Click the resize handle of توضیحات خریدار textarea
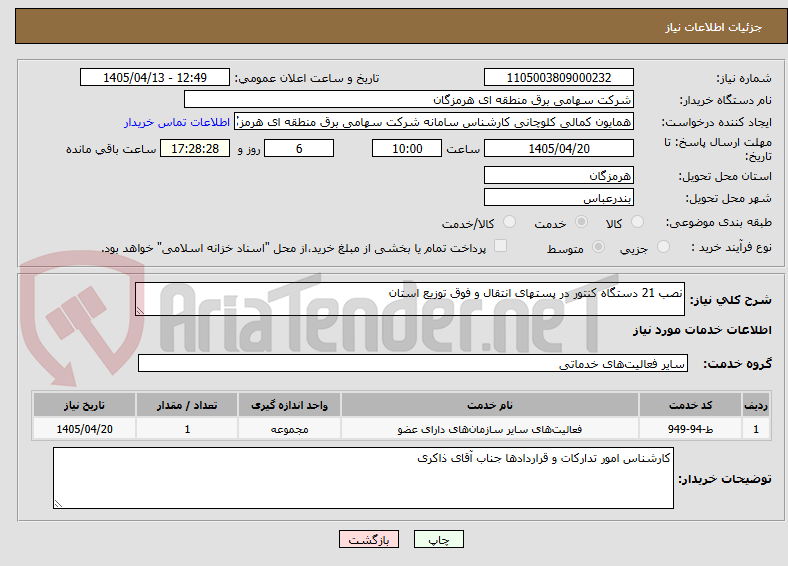Image resolution: width=788 pixels, height=566 pixels. pos(58,504)
